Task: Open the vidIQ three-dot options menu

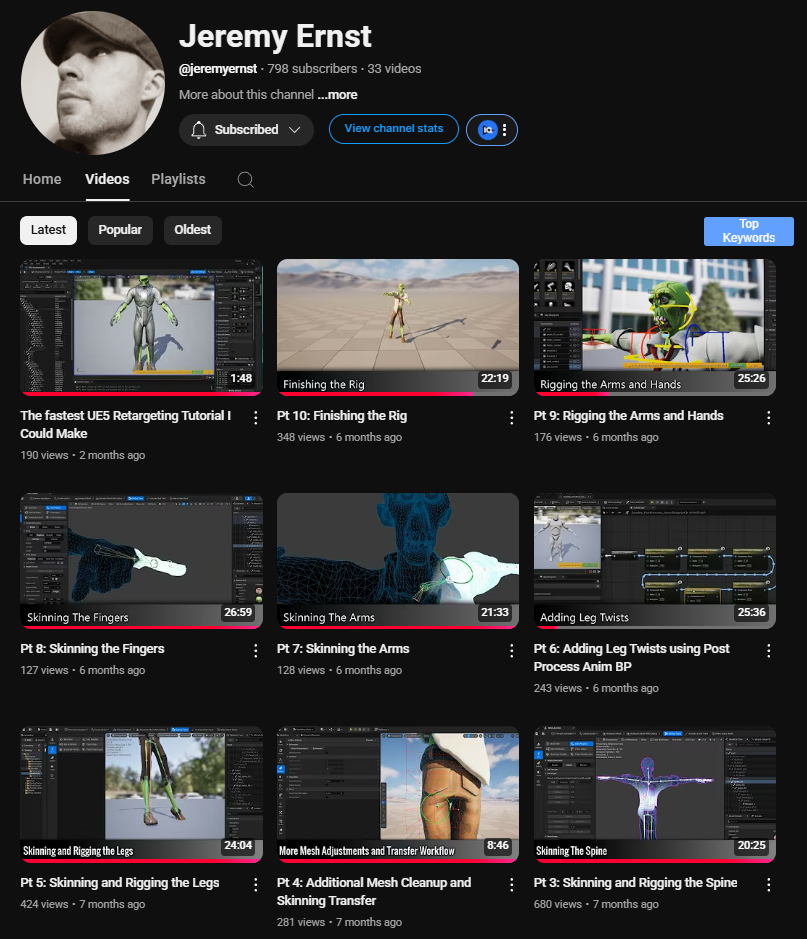Action: click(x=505, y=130)
